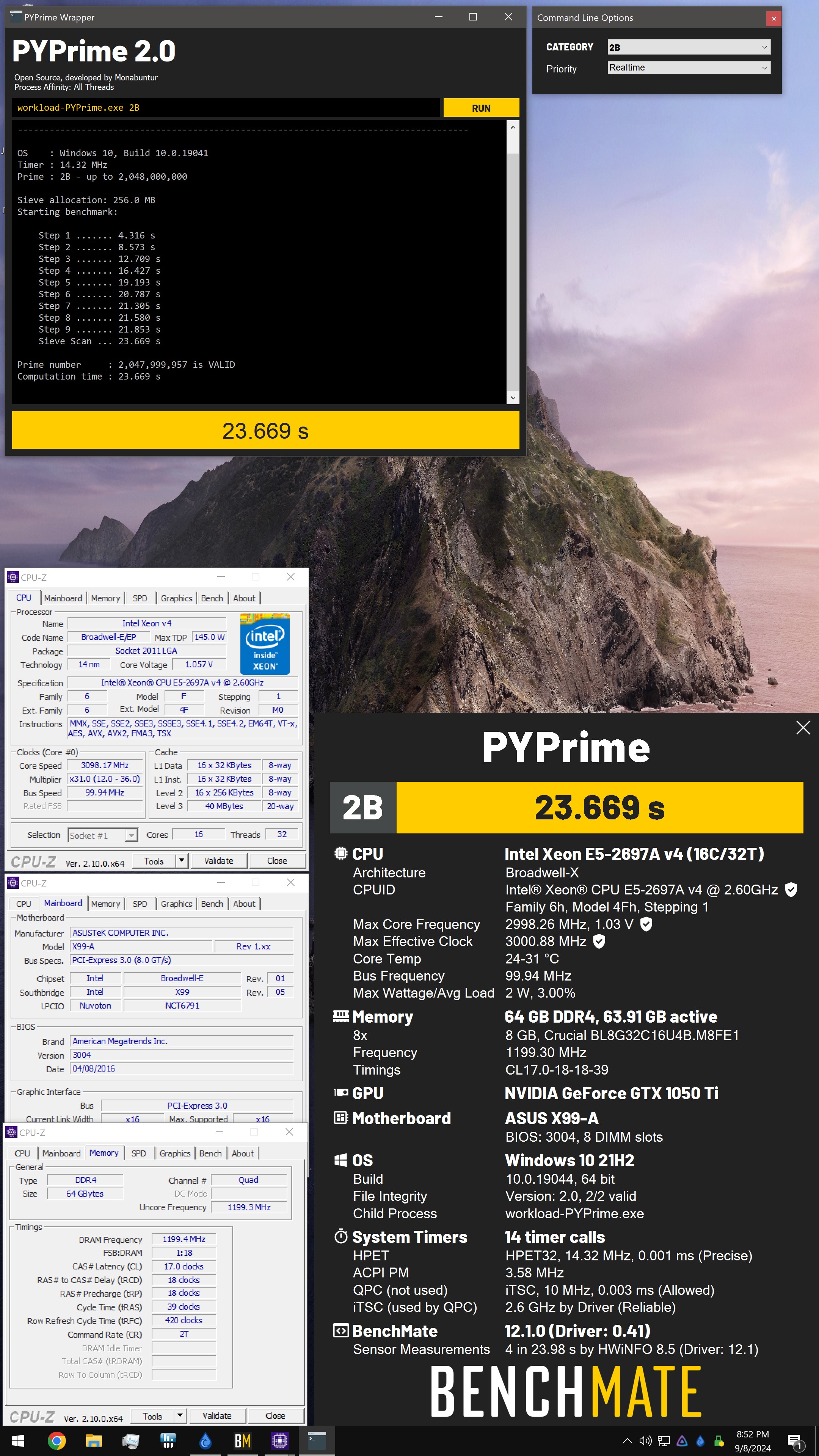Open the blue water-drop taskbar application
The height and width of the screenshot is (1456, 819).
205,1441
